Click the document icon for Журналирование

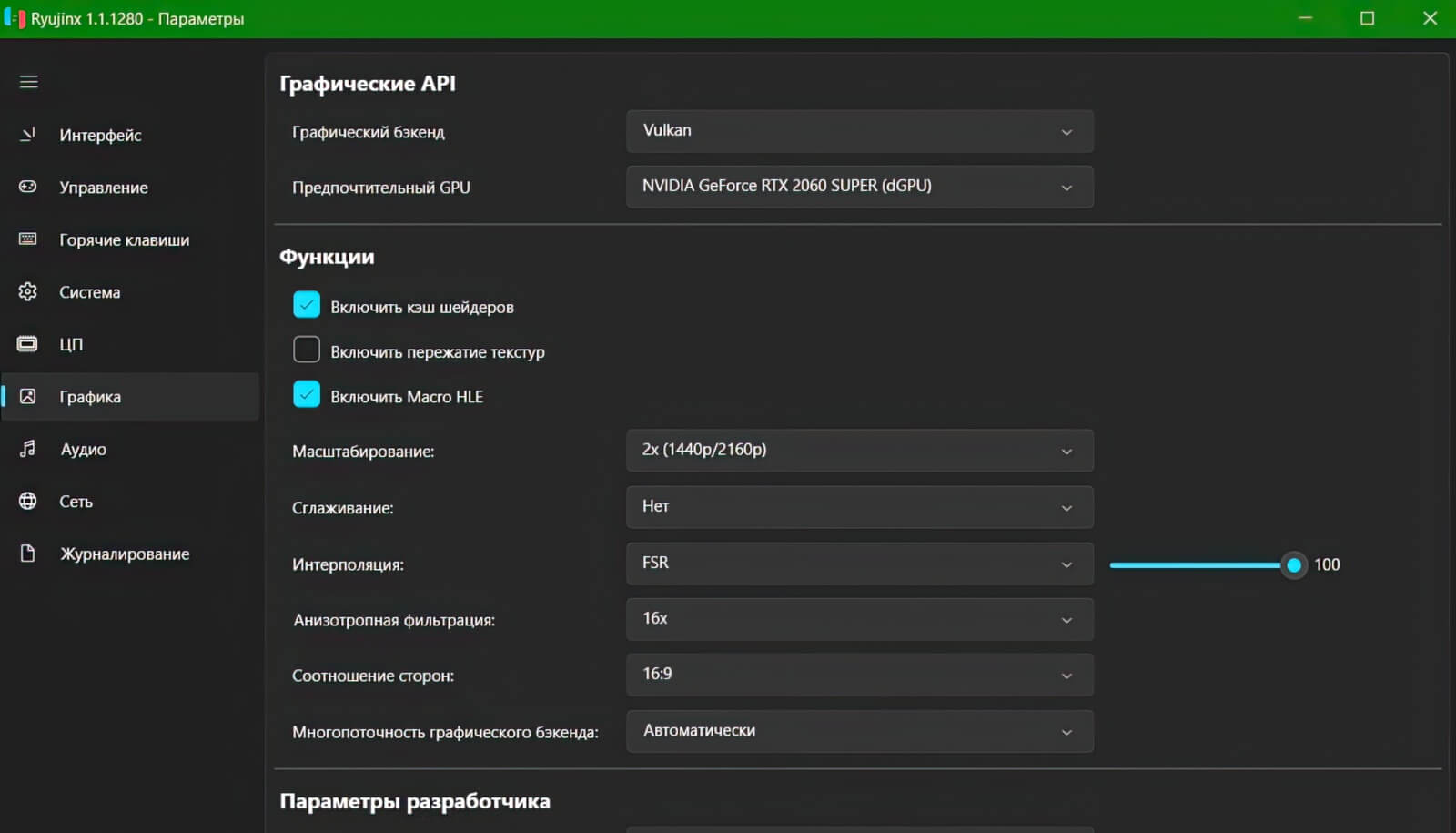click(x=28, y=554)
